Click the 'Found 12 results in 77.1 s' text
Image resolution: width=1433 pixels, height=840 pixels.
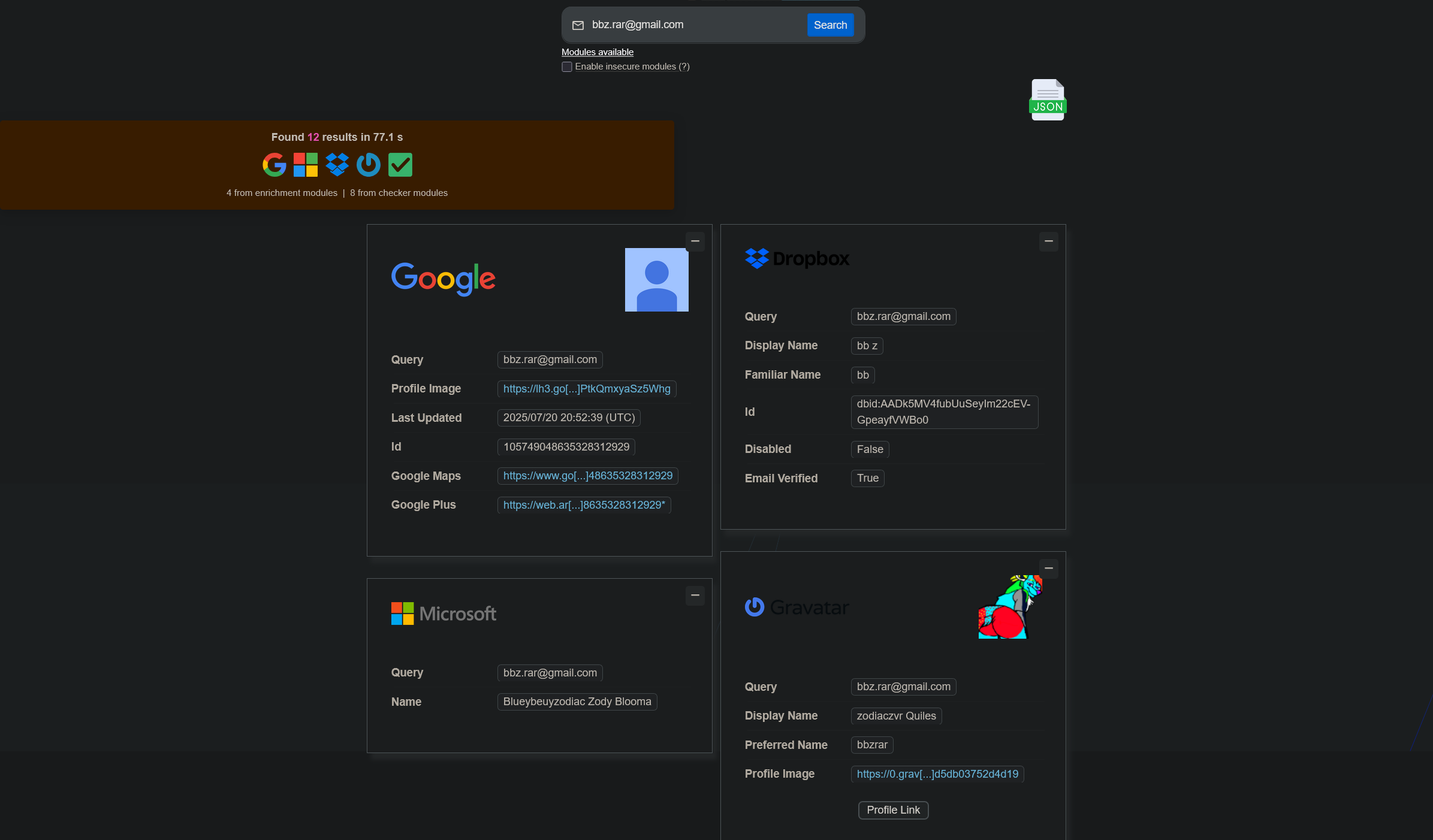click(x=337, y=137)
